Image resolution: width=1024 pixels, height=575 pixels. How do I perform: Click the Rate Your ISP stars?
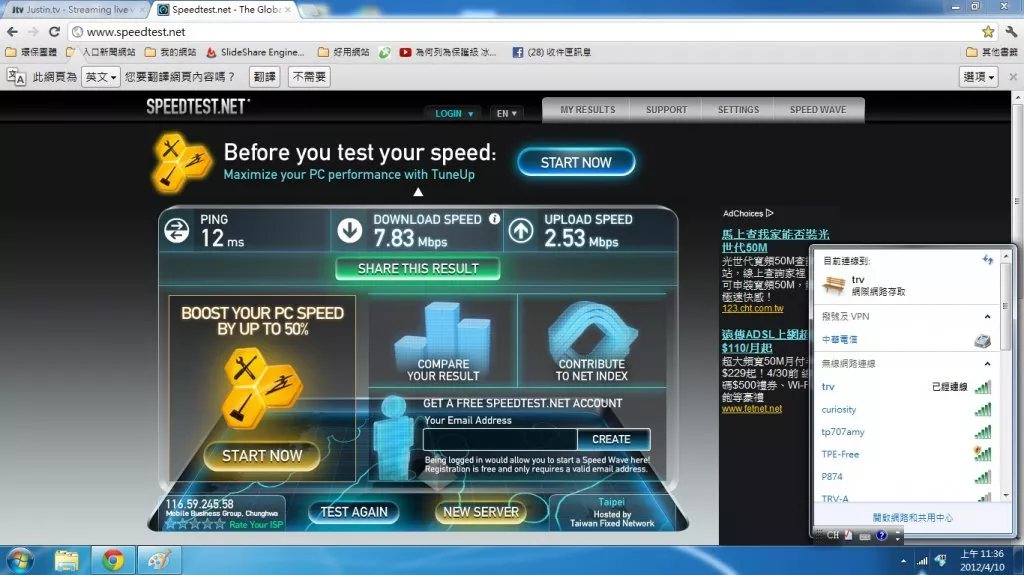[195, 524]
